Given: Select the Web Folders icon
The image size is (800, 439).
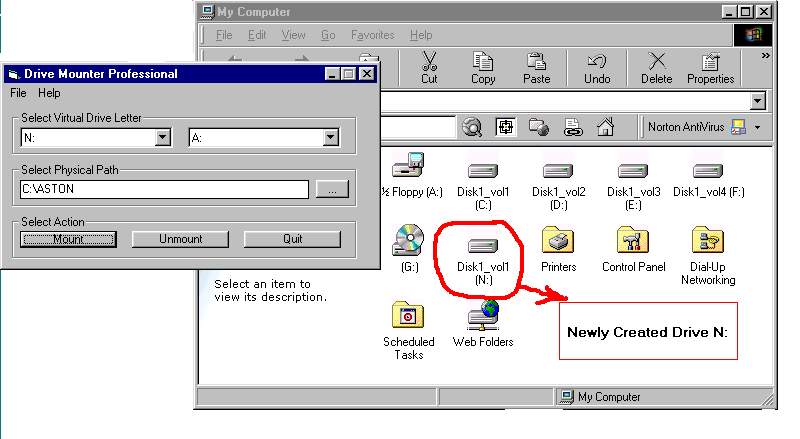Looking at the screenshot, I should (483, 314).
